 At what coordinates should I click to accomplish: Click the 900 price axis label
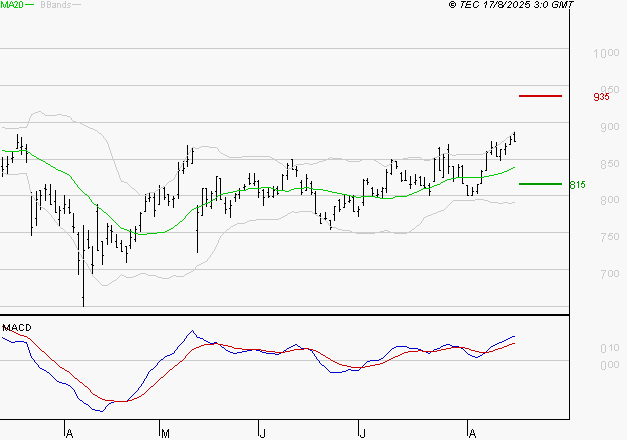[x=608, y=127]
